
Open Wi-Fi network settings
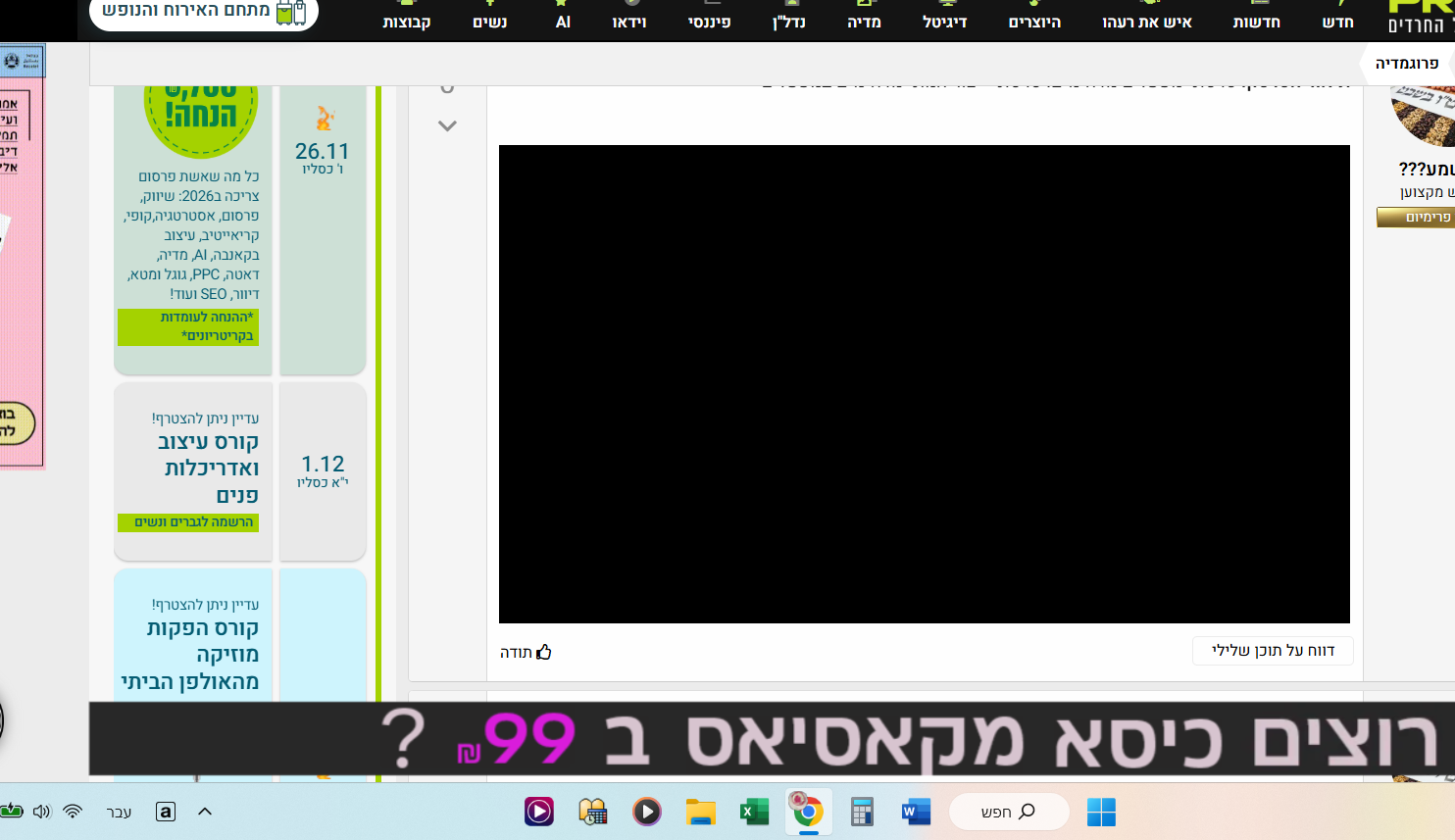click(73, 812)
